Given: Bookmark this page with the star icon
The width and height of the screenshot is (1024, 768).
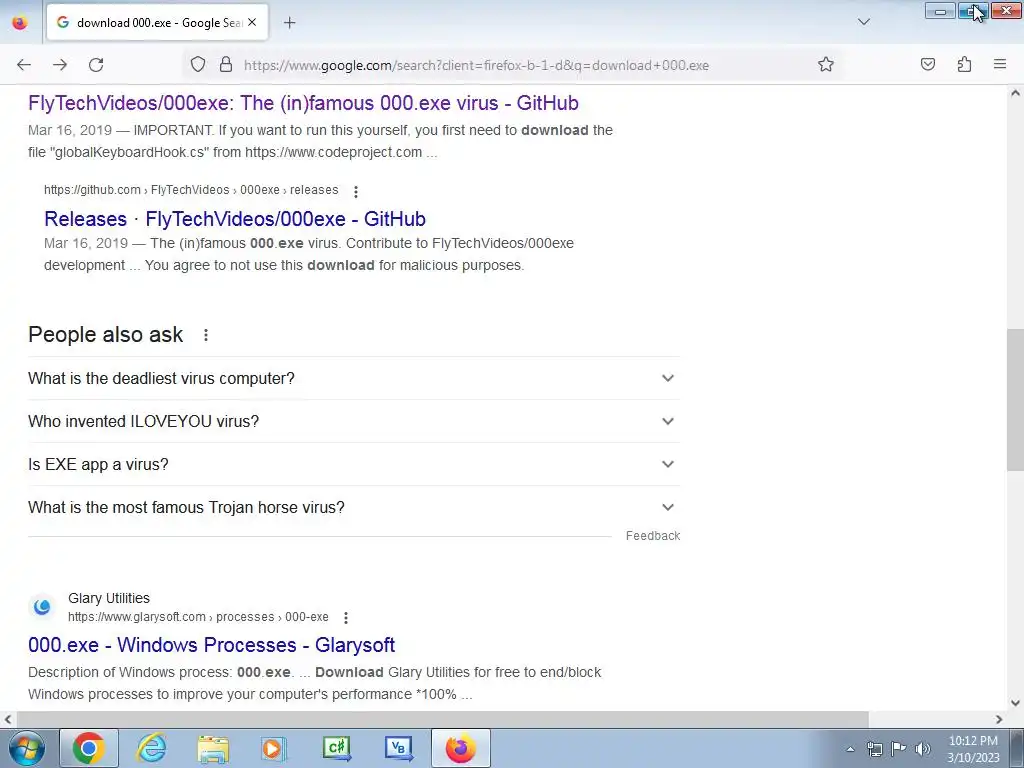Looking at the screenshot, I should (x=825, y=64).
